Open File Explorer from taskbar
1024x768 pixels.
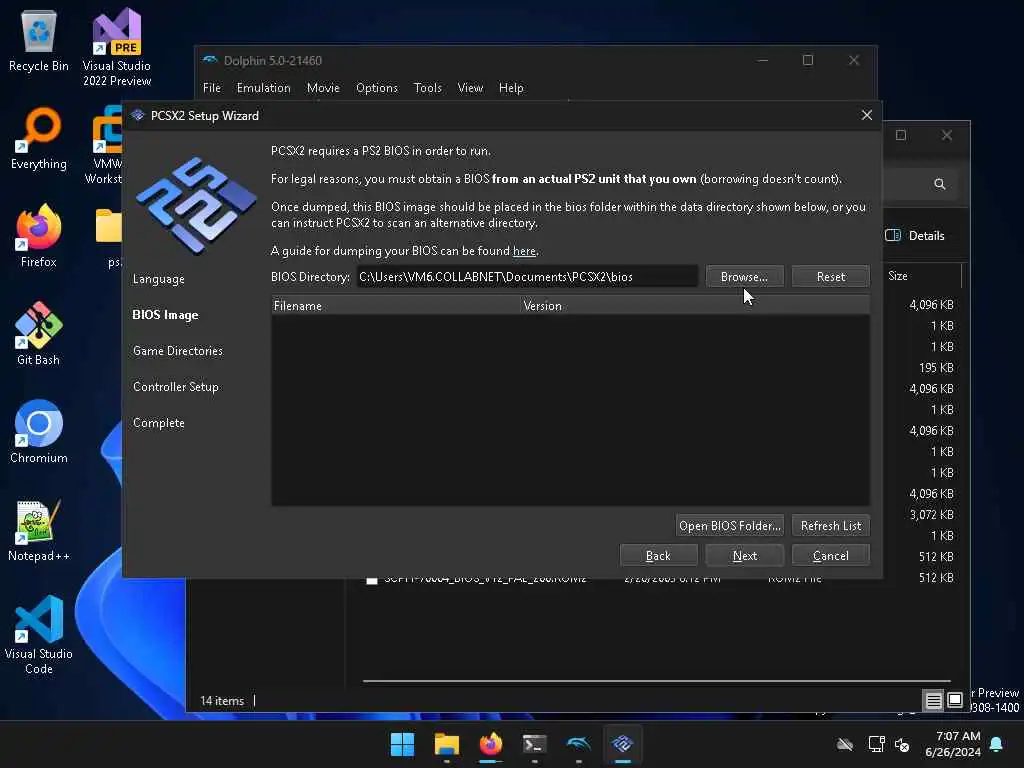click(447, 744)
